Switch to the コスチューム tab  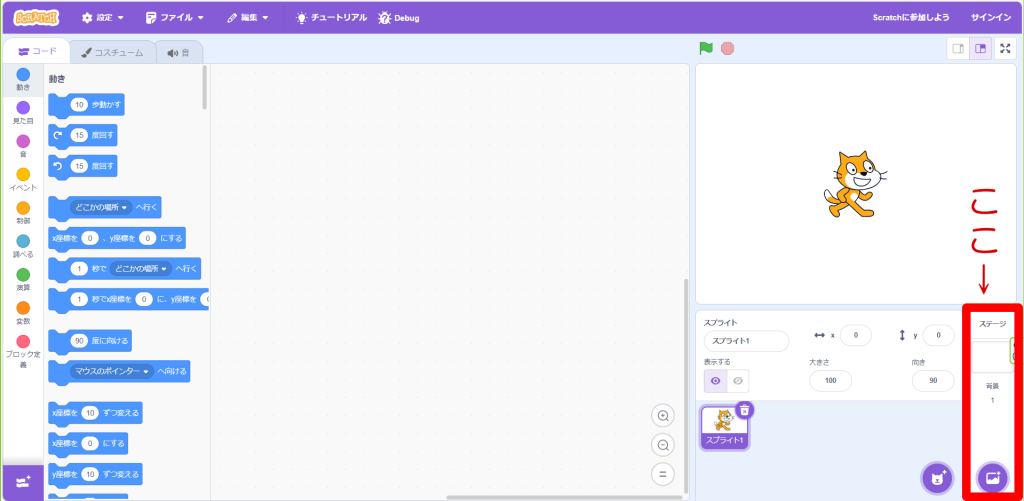point(112,52)
